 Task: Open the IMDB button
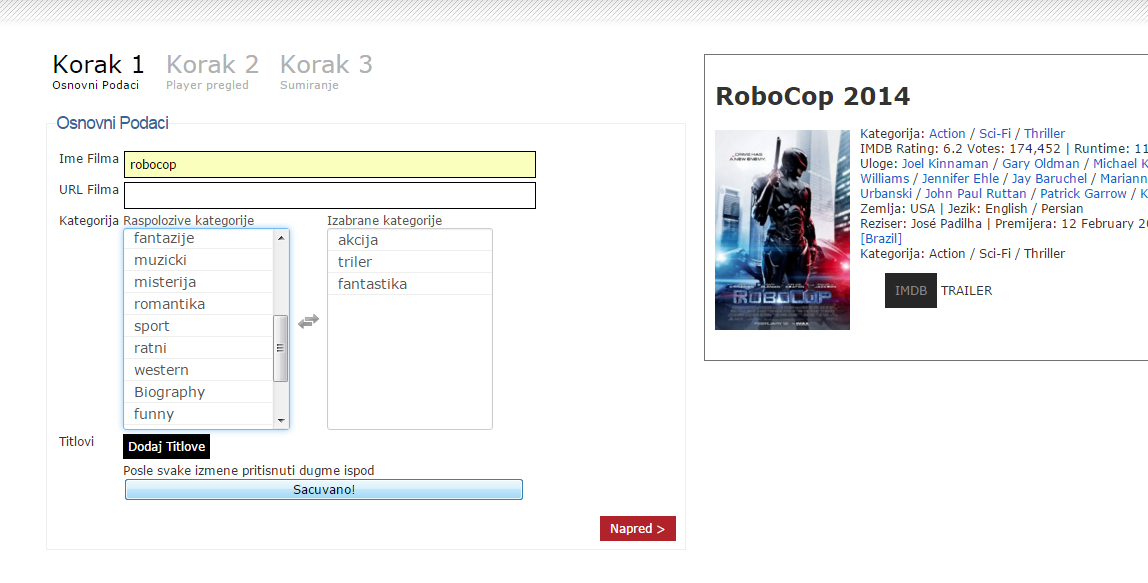[911, 290]
